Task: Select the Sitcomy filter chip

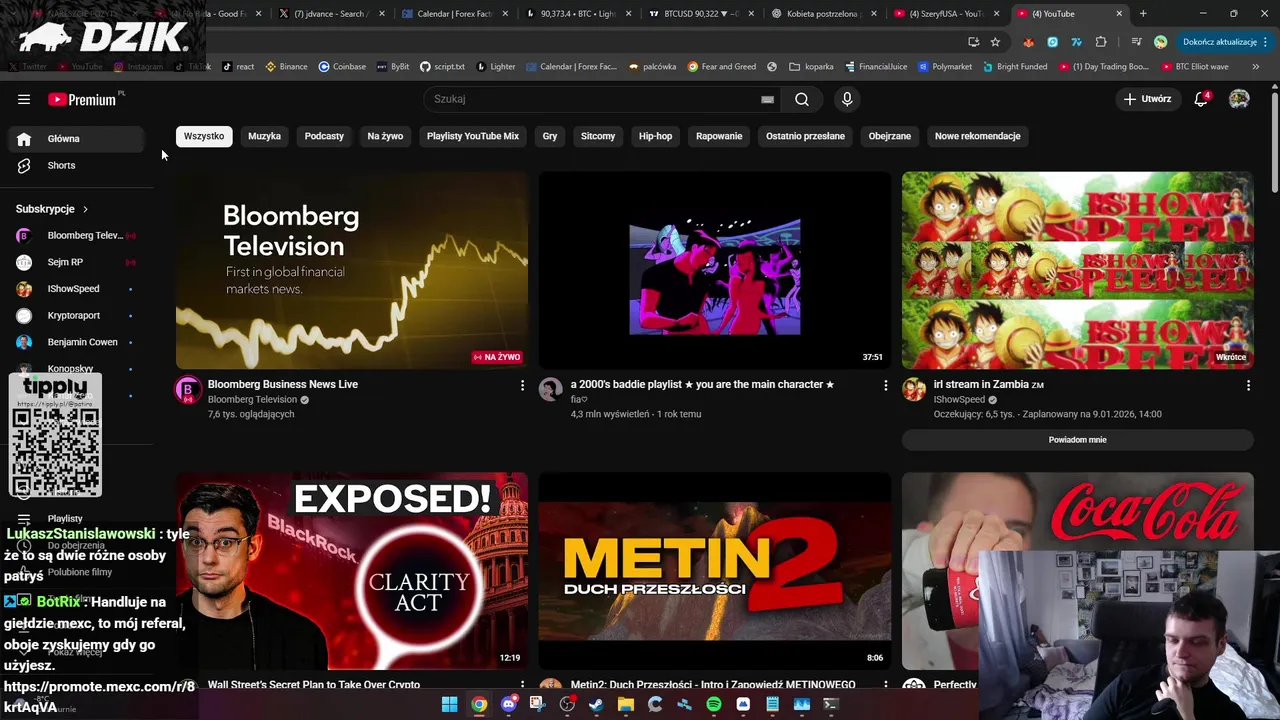Action: click(x=598, y=136)
